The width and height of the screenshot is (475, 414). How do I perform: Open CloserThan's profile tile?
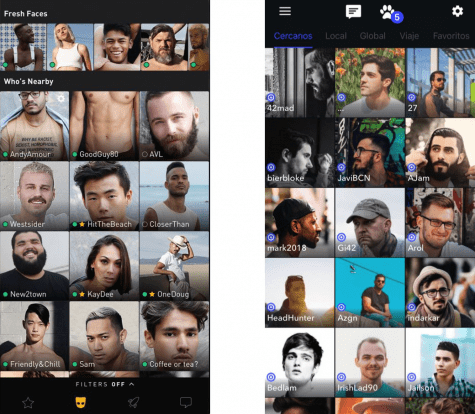(174, 196)
